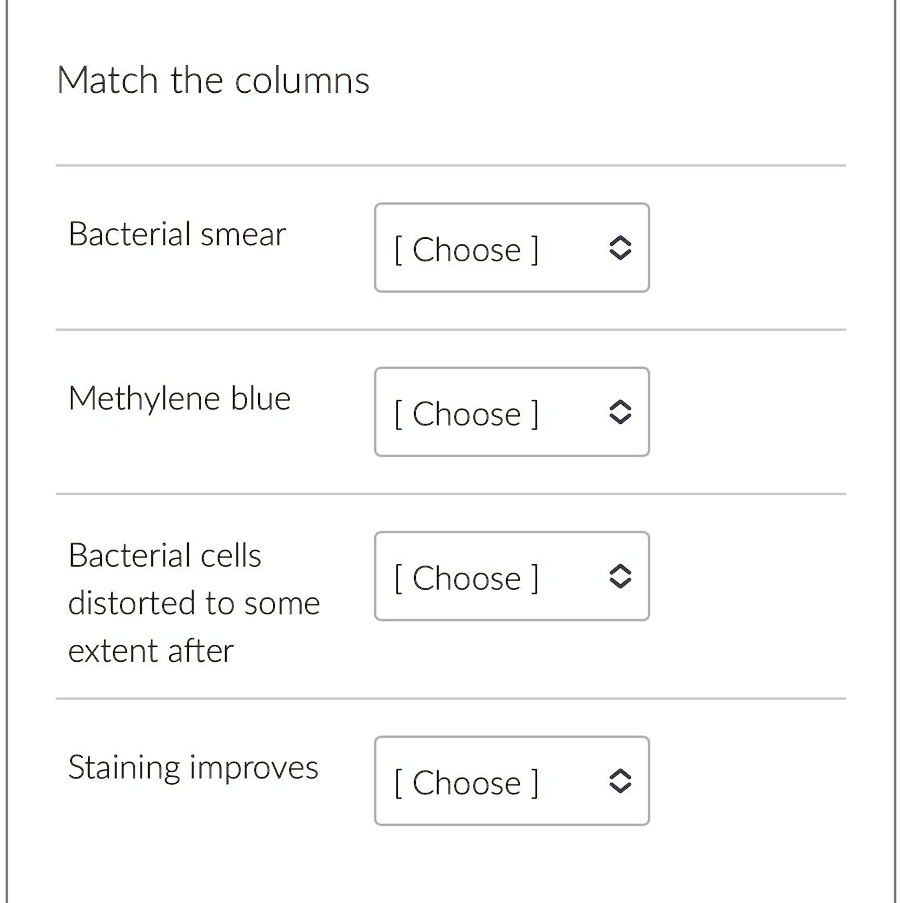Click the Bacterial cells distorted description text
This screenshot has width=901, height=903.
193,602
